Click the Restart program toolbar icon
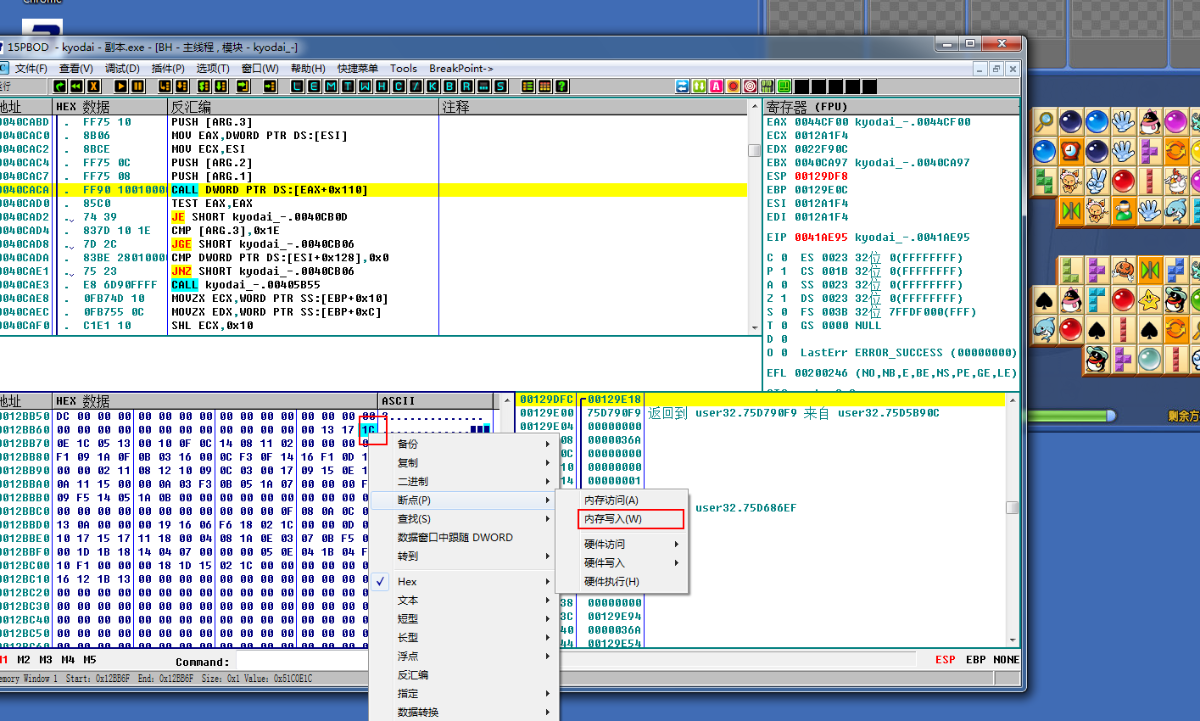1200x721 pixels. [77, 86]
